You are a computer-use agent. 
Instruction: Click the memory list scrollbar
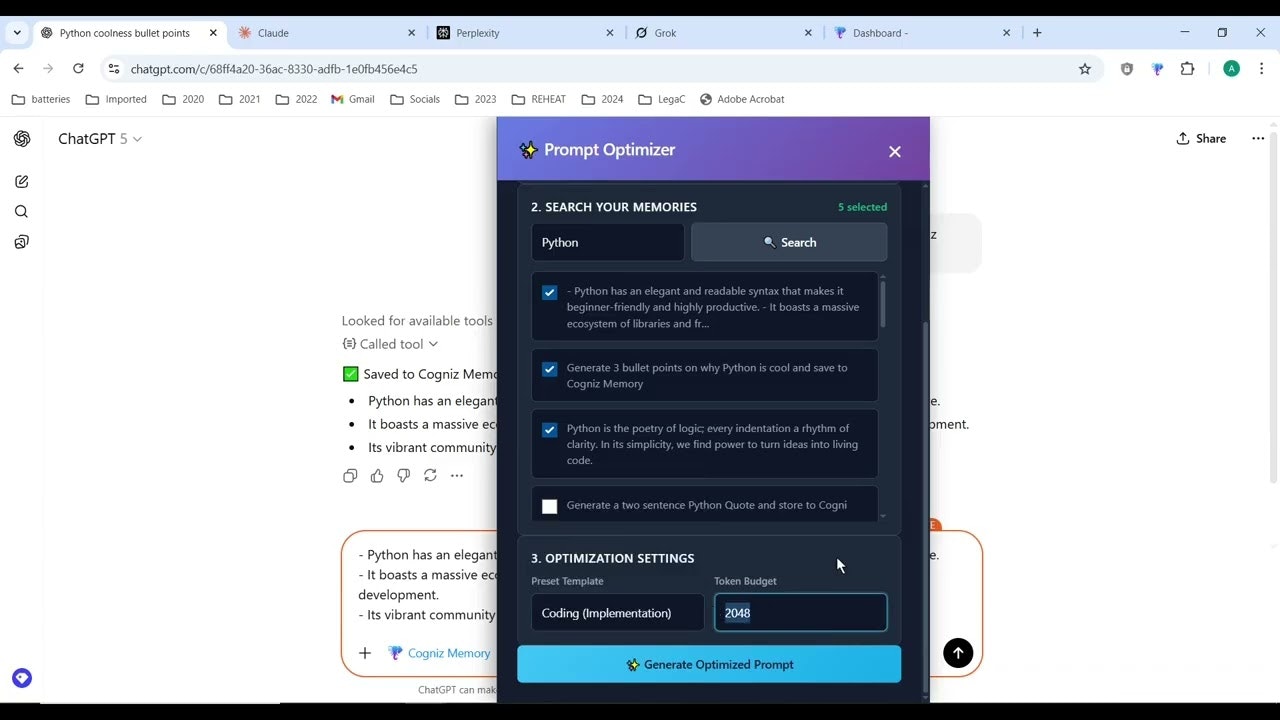point(883,304)
